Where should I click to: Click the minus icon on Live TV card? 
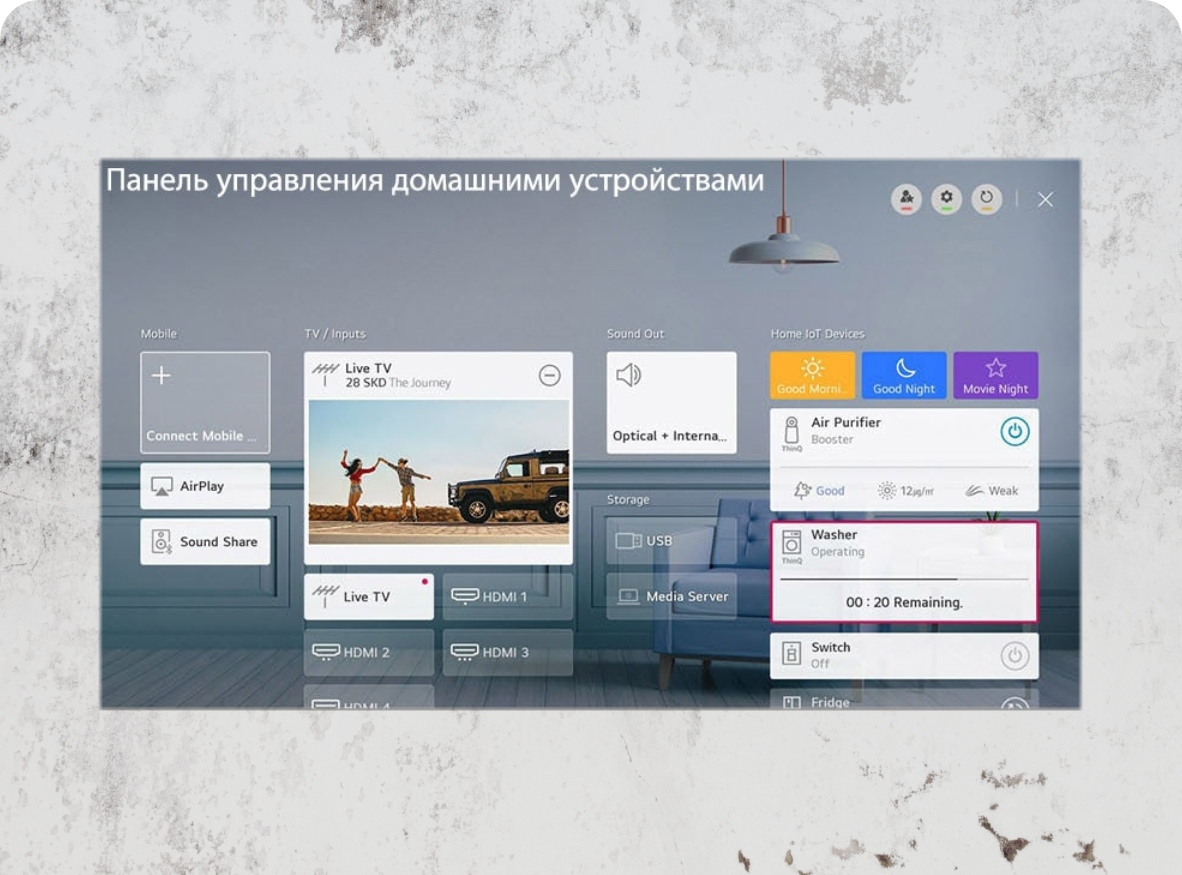(x=550, y=375)
